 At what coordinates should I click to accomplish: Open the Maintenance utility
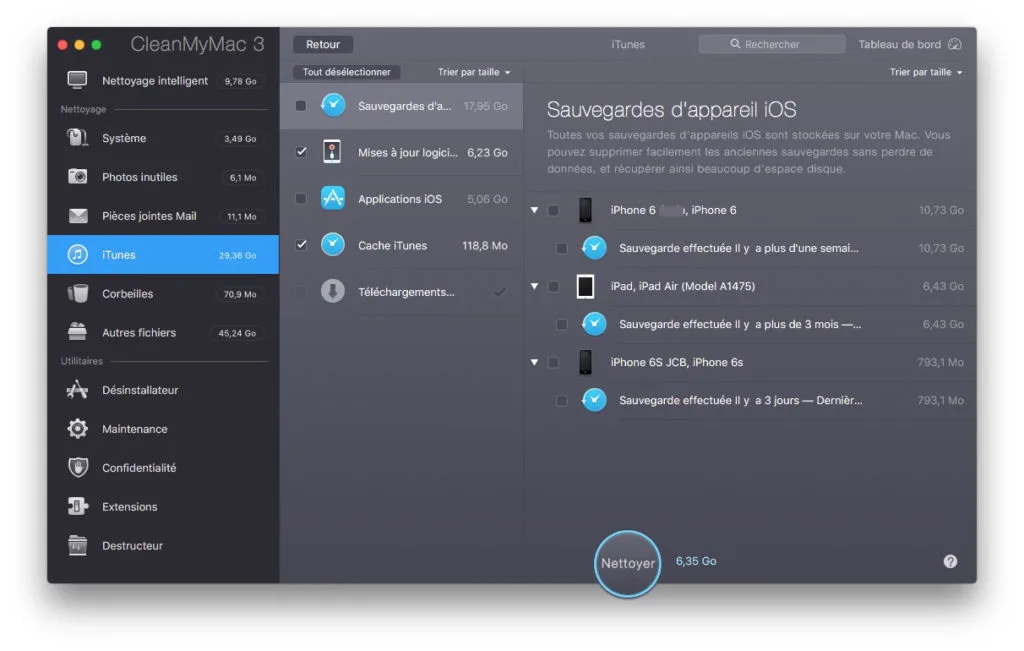(x=163, y=428)
